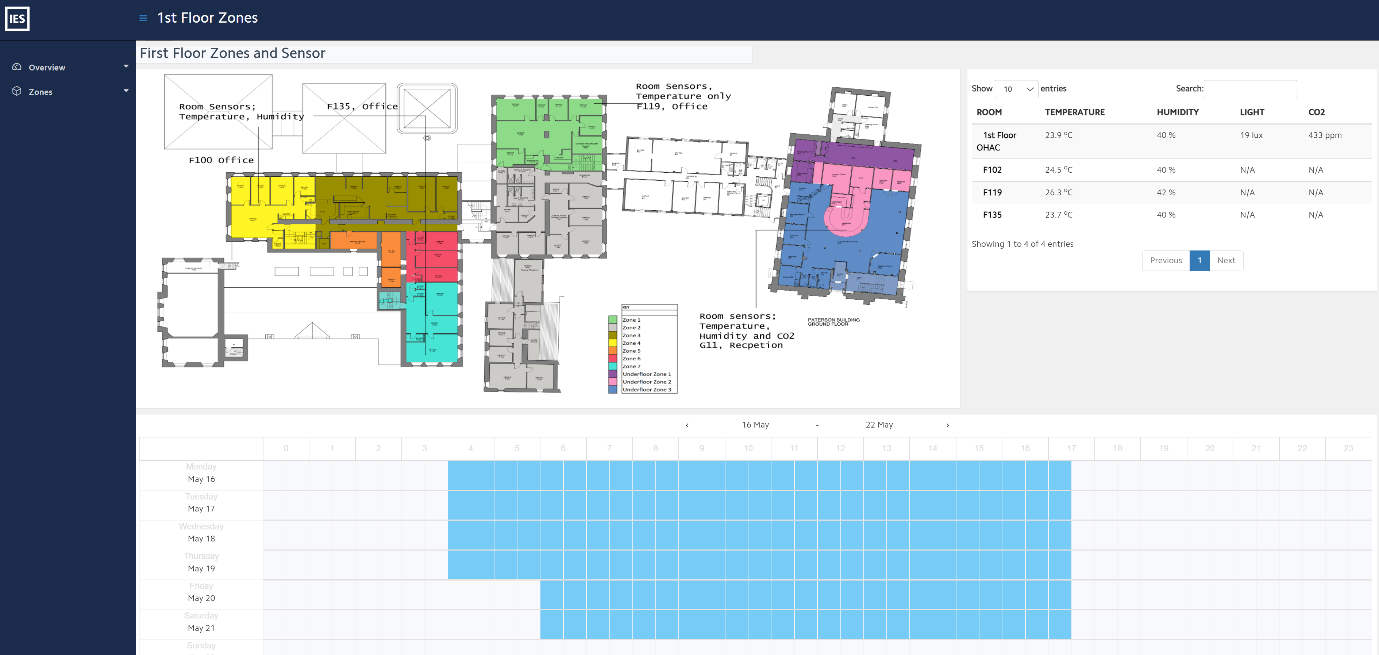Click into the table Search field

tap(1250, 89)
